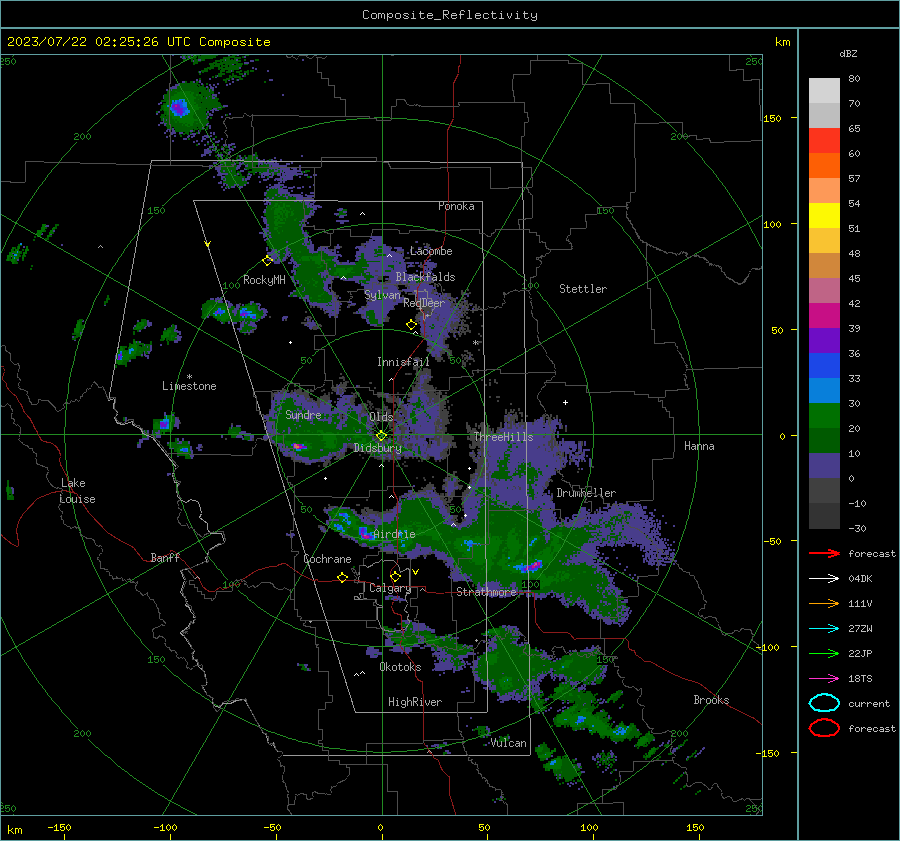
Task: Click the dBZ legend heading
Action: tap(848, 53)
